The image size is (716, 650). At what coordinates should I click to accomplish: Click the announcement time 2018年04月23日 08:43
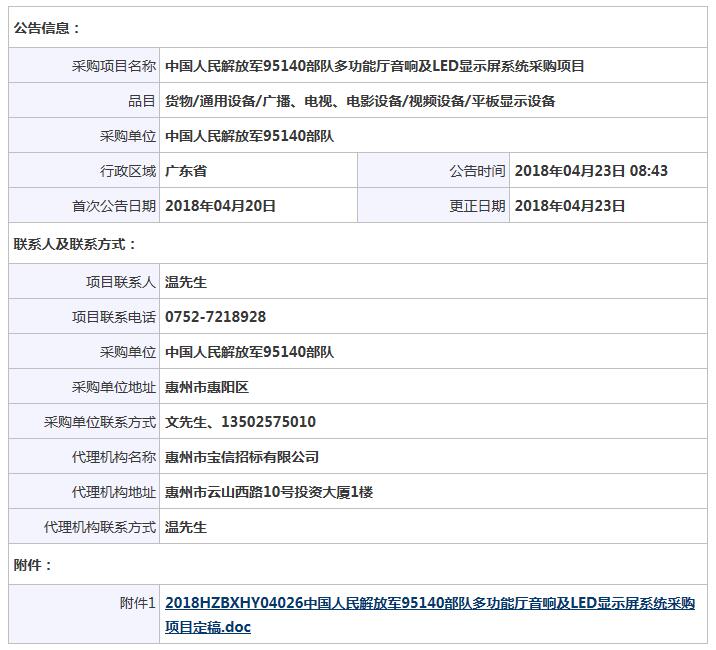point(591,171)
